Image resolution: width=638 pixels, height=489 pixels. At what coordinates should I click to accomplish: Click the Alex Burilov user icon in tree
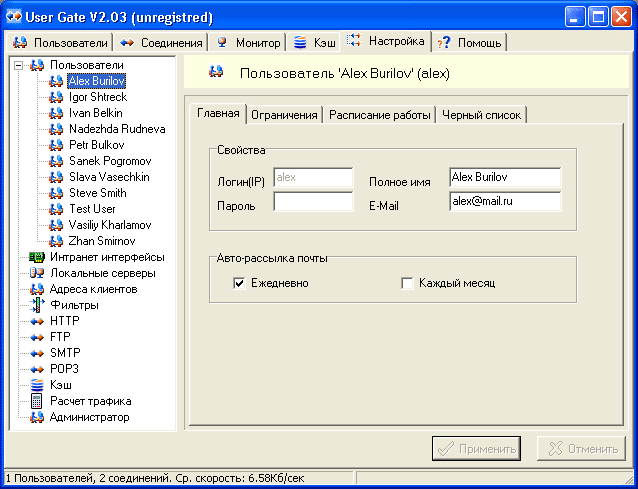point(56,81)
